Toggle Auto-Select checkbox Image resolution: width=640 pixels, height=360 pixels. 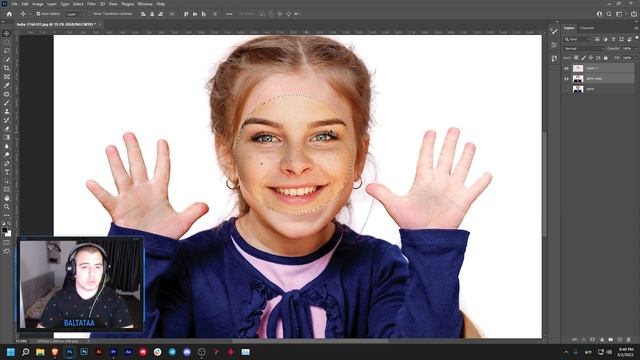38,14
